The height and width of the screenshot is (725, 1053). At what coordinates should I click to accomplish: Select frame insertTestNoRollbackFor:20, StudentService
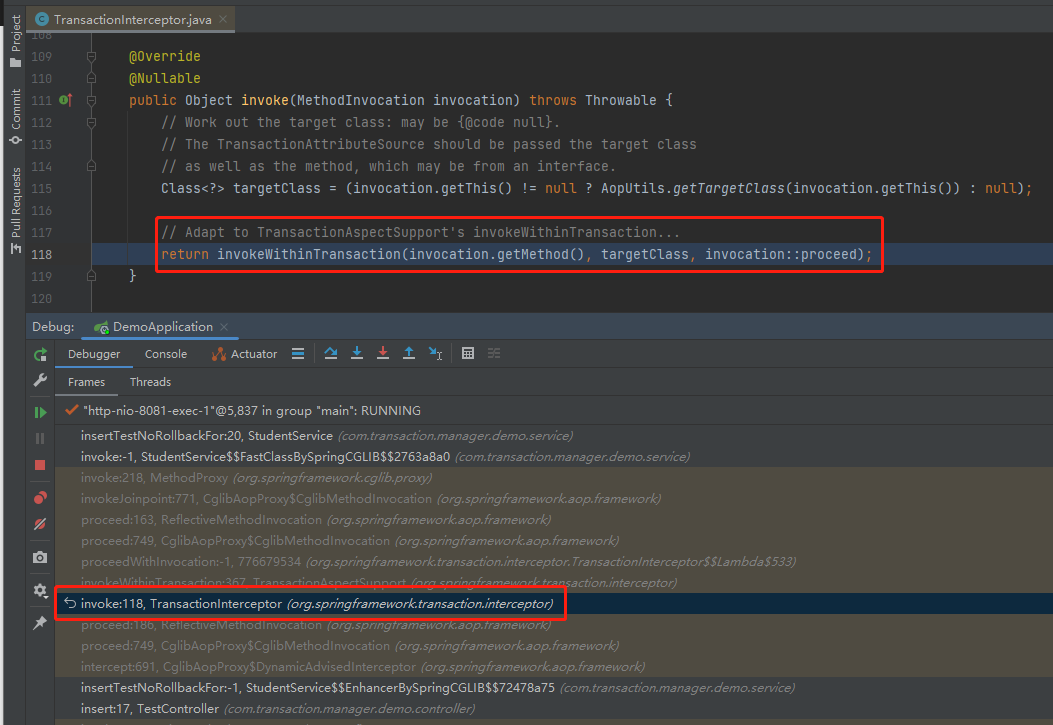553,436
